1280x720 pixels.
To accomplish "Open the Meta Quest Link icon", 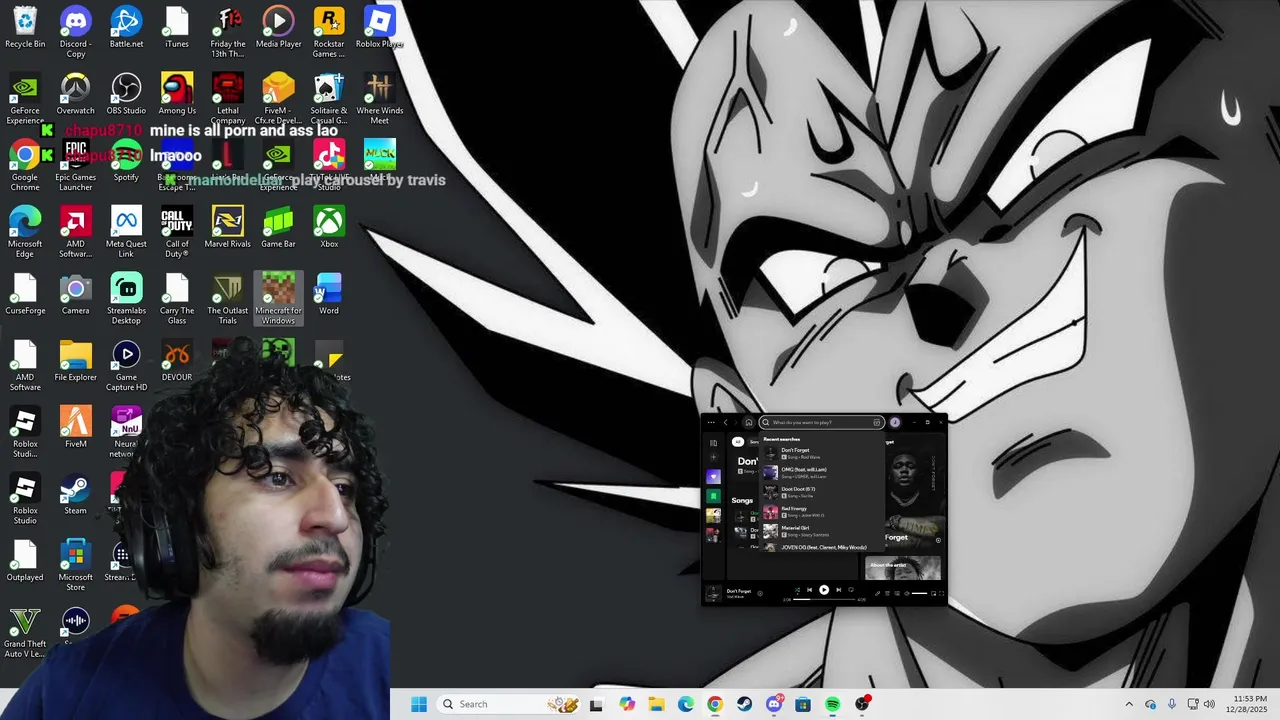I will [x=126, y=232].
